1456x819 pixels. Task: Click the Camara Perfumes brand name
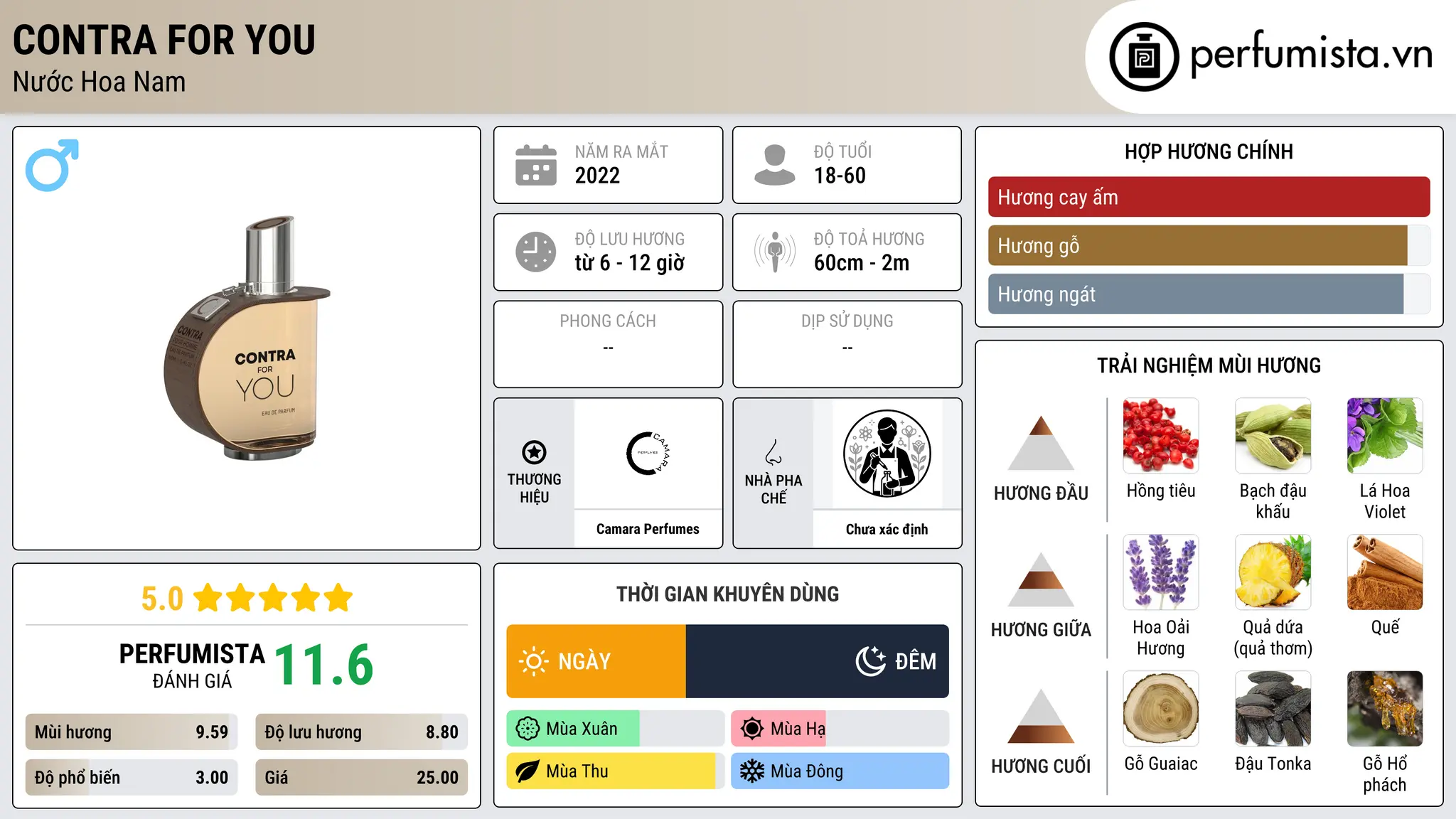(648, 529)
